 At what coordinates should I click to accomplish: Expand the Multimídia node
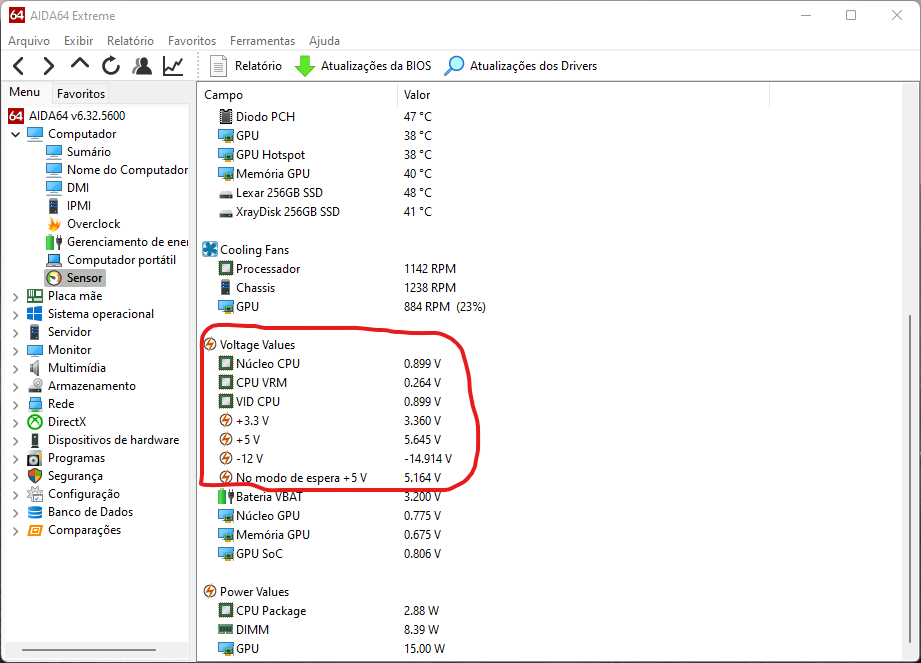click(x=15, y=369)
